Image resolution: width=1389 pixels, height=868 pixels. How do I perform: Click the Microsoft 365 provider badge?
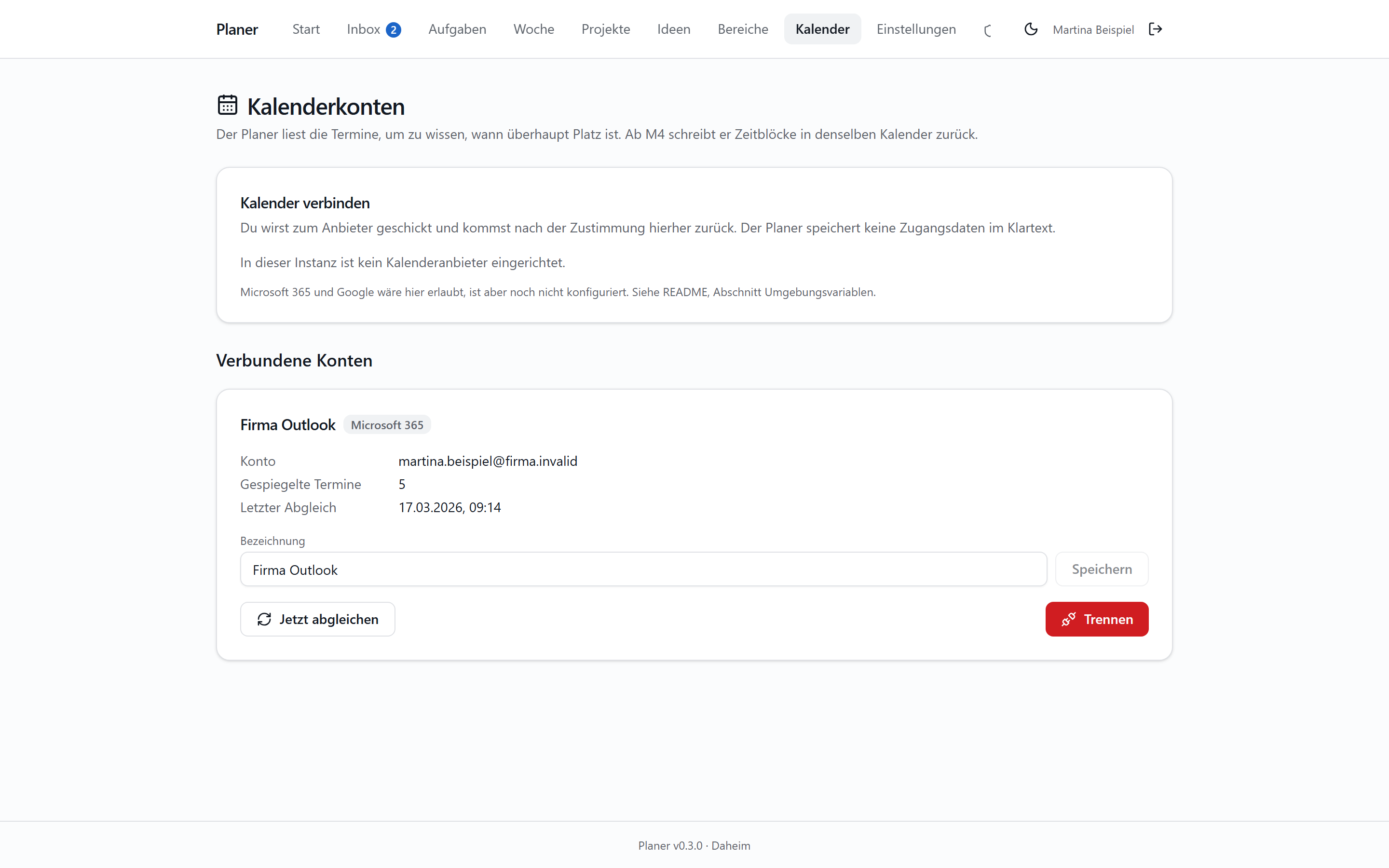click(x=387, y=425)
